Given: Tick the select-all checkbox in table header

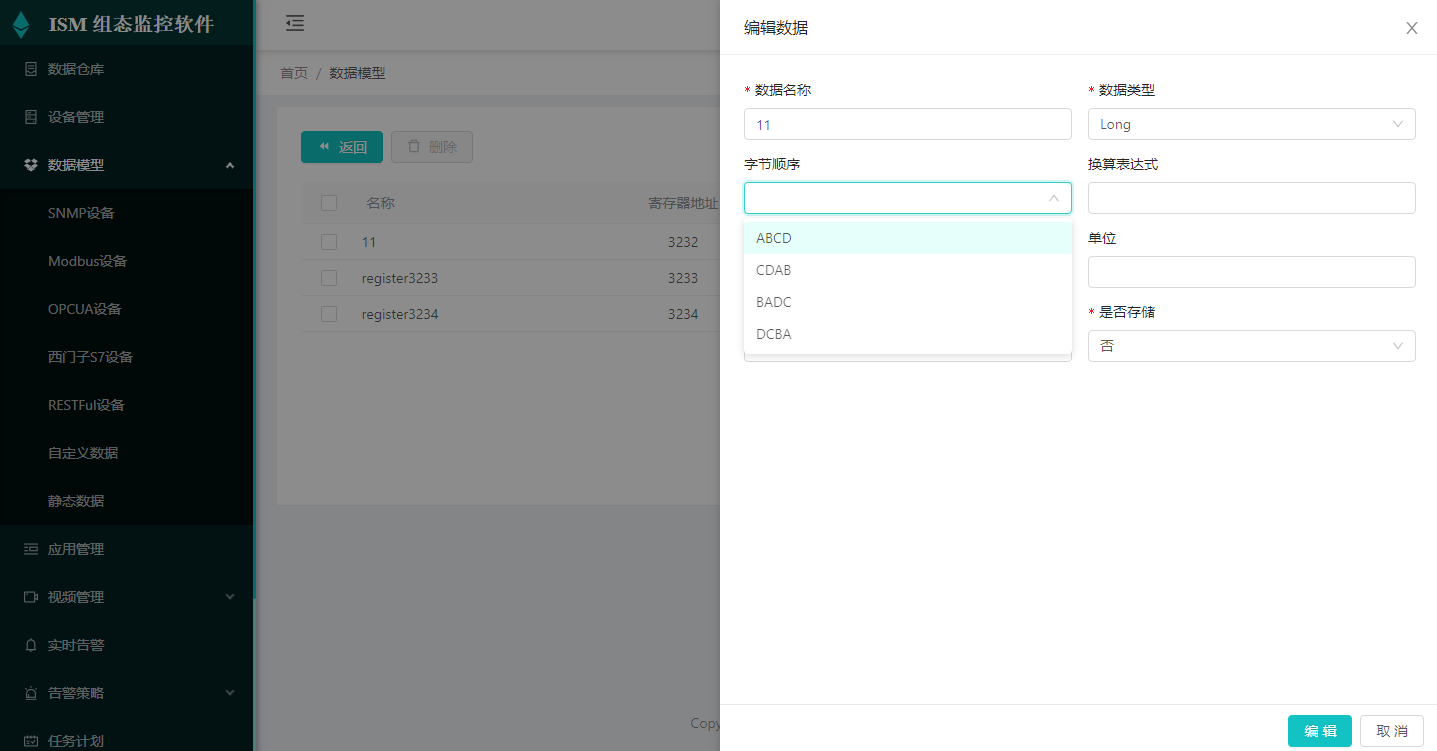Looking at the screenshot, I should pos(329,203).
